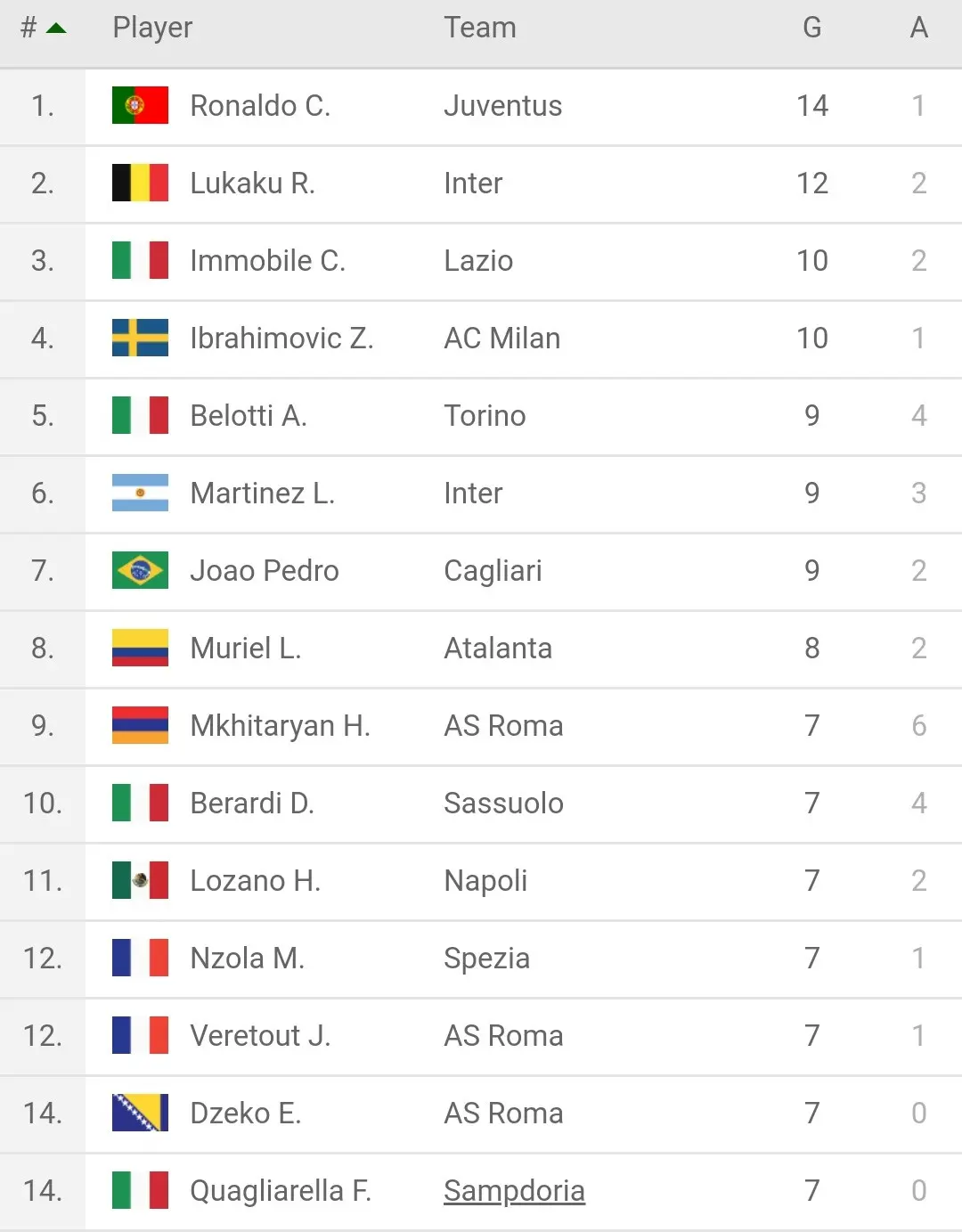This screenshot has height=1232, width=962.
Task: Click the Mexico flag beside Lozano H.
Action: click(140, 880)
